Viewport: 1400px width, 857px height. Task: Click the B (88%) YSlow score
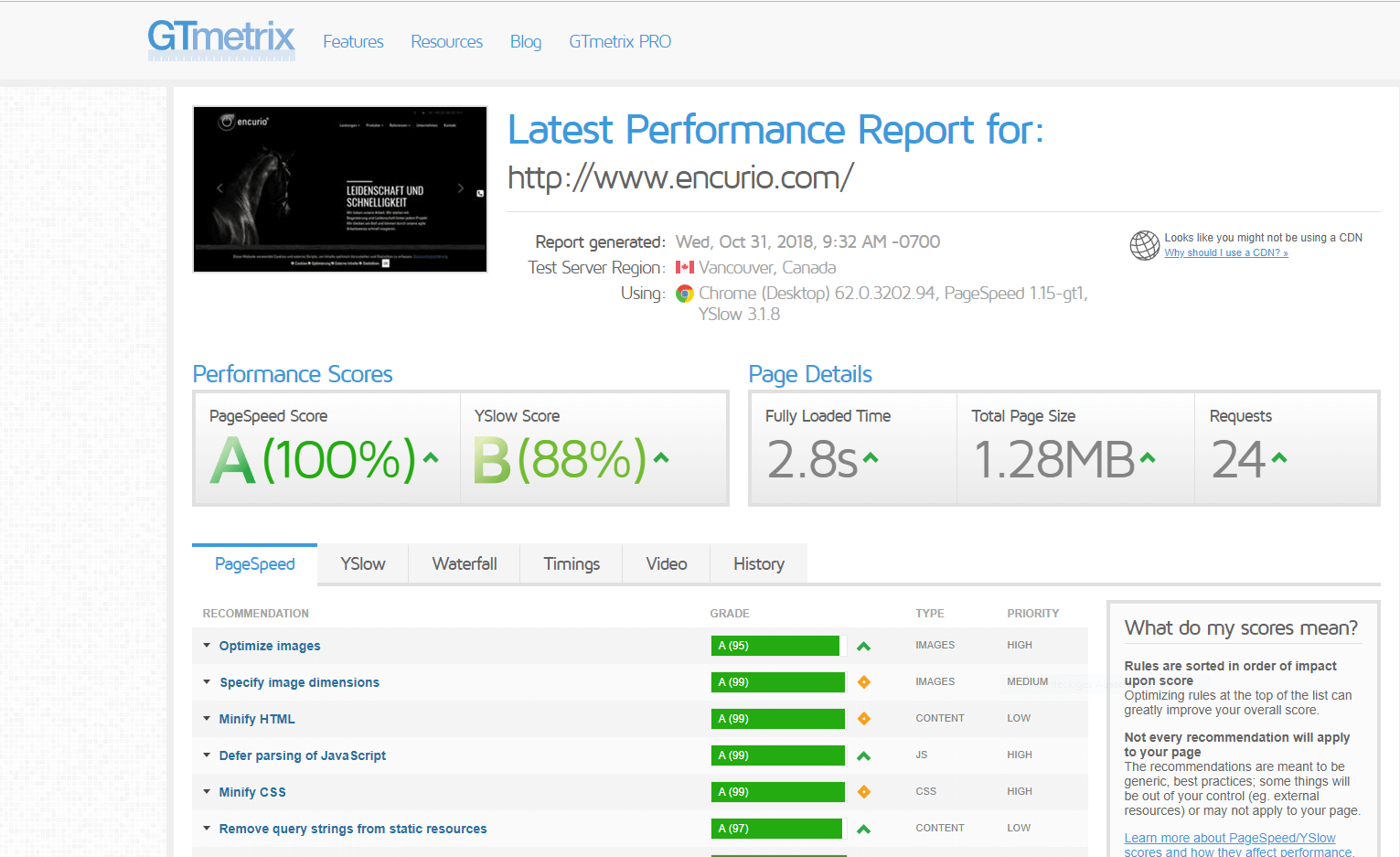[561, 459]
